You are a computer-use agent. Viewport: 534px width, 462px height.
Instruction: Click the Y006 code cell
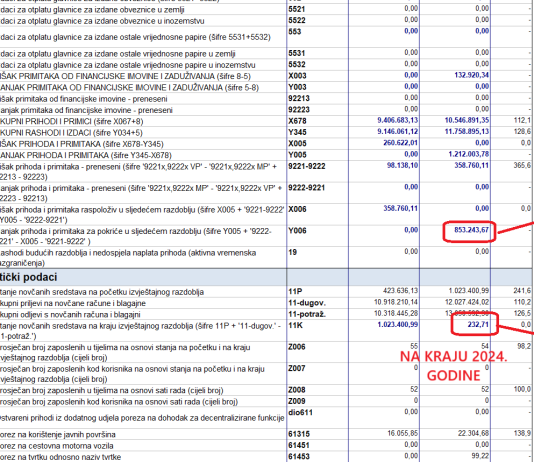(x=297, y=231)
